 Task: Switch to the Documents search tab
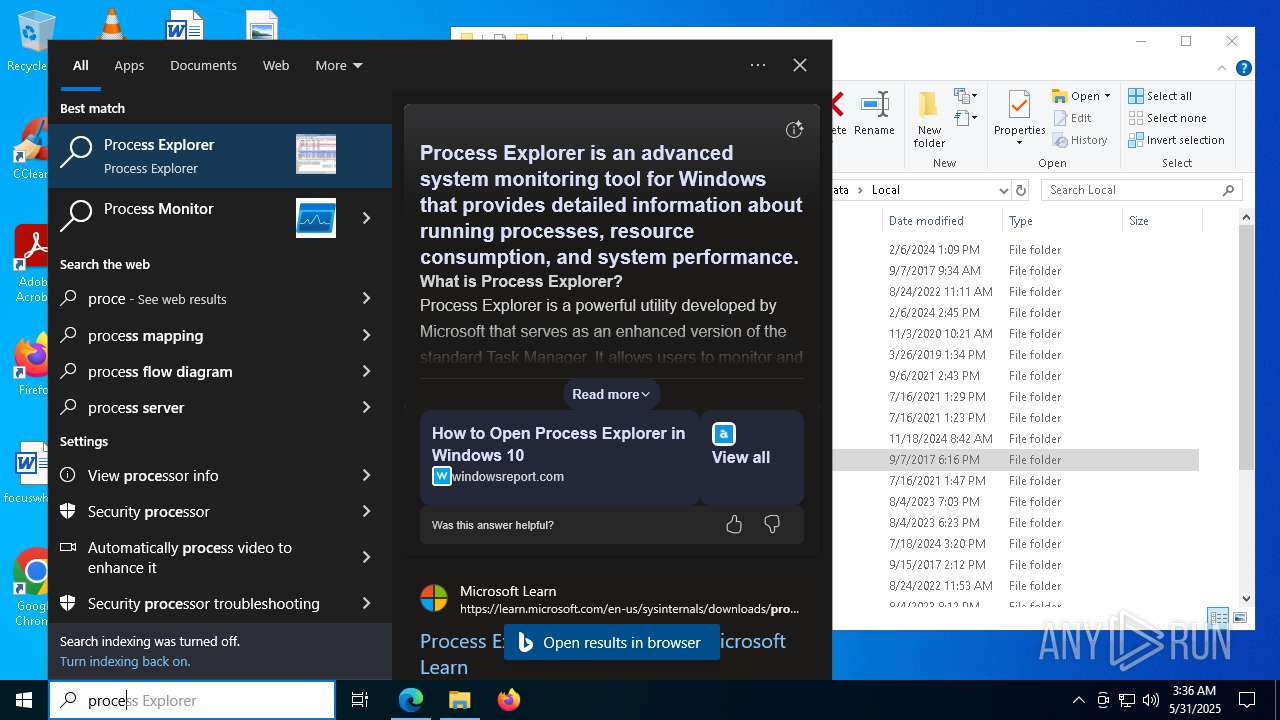[203, 65]
